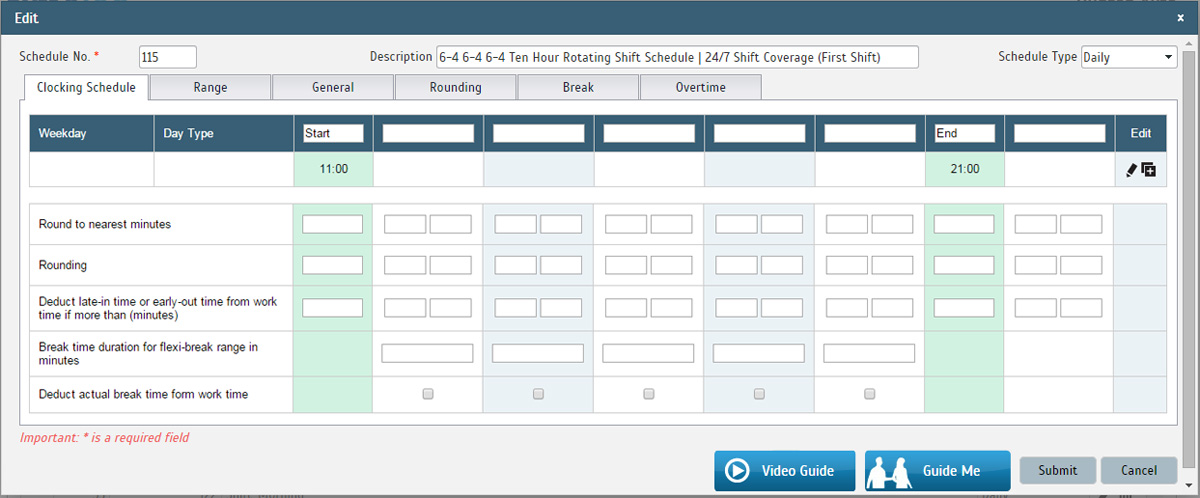1200x498 pixels.
Task: Click Deduct late-in time field under End
Action: [x=964, y=307]
